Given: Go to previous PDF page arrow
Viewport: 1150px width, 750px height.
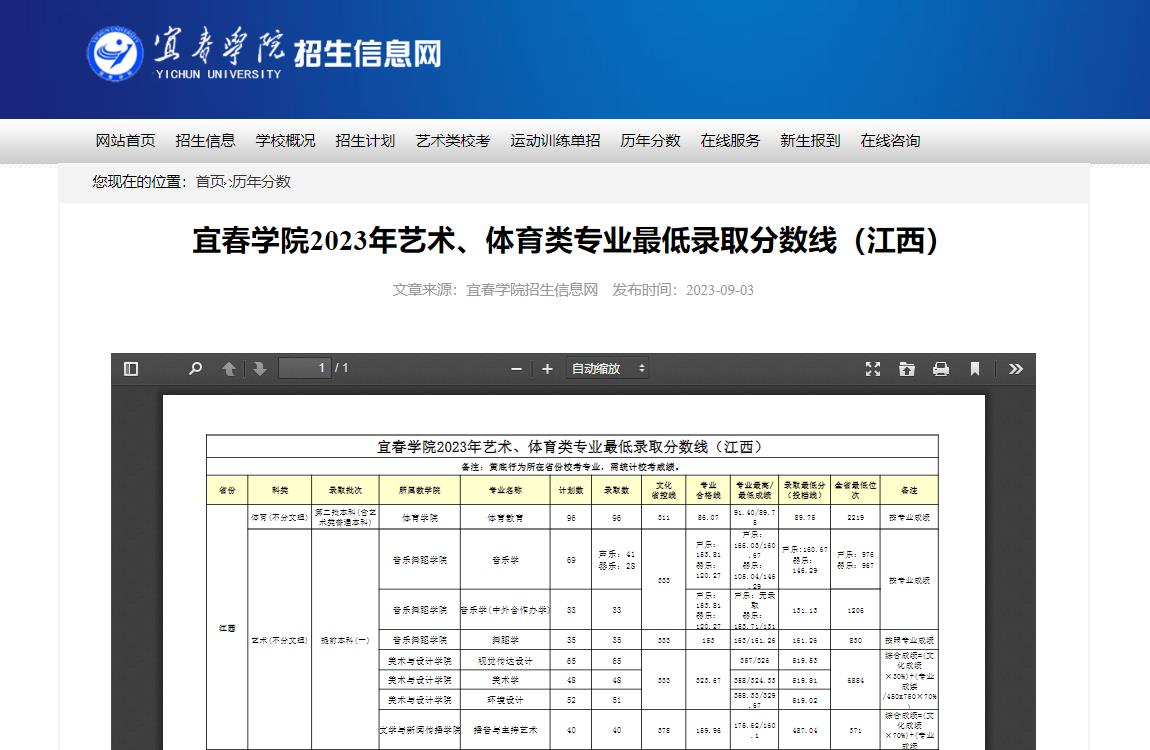Looking at the screenshot, I should tap(229, 369).
